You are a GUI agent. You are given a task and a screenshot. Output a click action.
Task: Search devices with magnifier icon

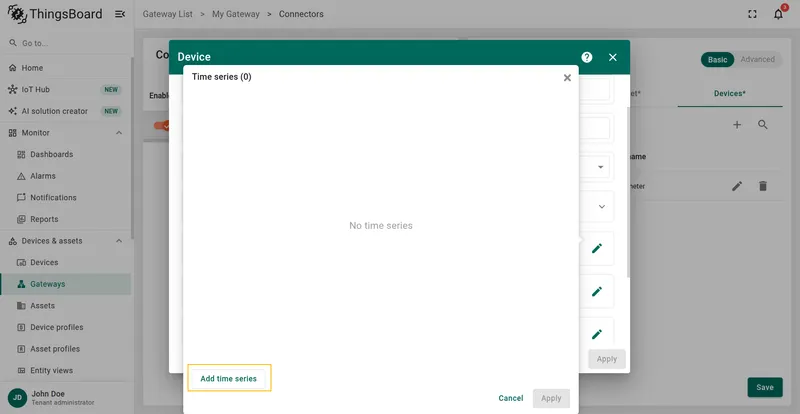pos(763,125)
